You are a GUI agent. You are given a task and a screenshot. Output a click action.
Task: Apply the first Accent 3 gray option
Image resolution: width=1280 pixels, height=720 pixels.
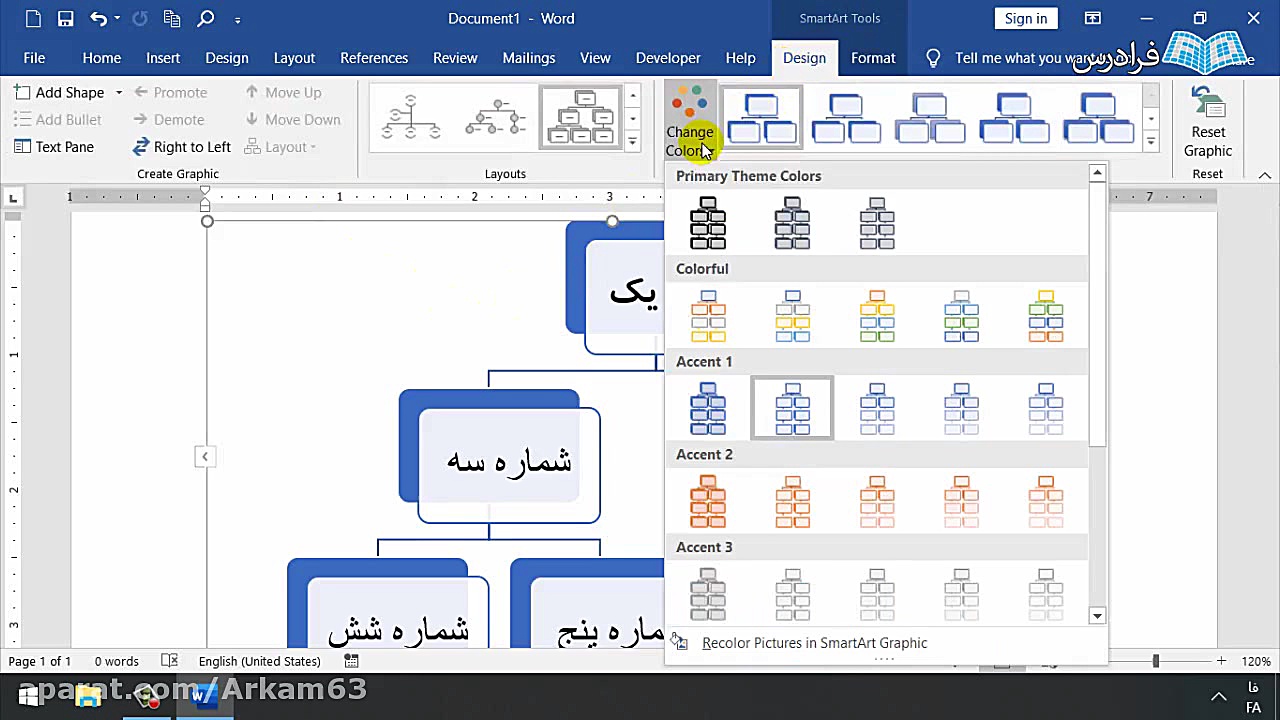(x=708, y=594)
